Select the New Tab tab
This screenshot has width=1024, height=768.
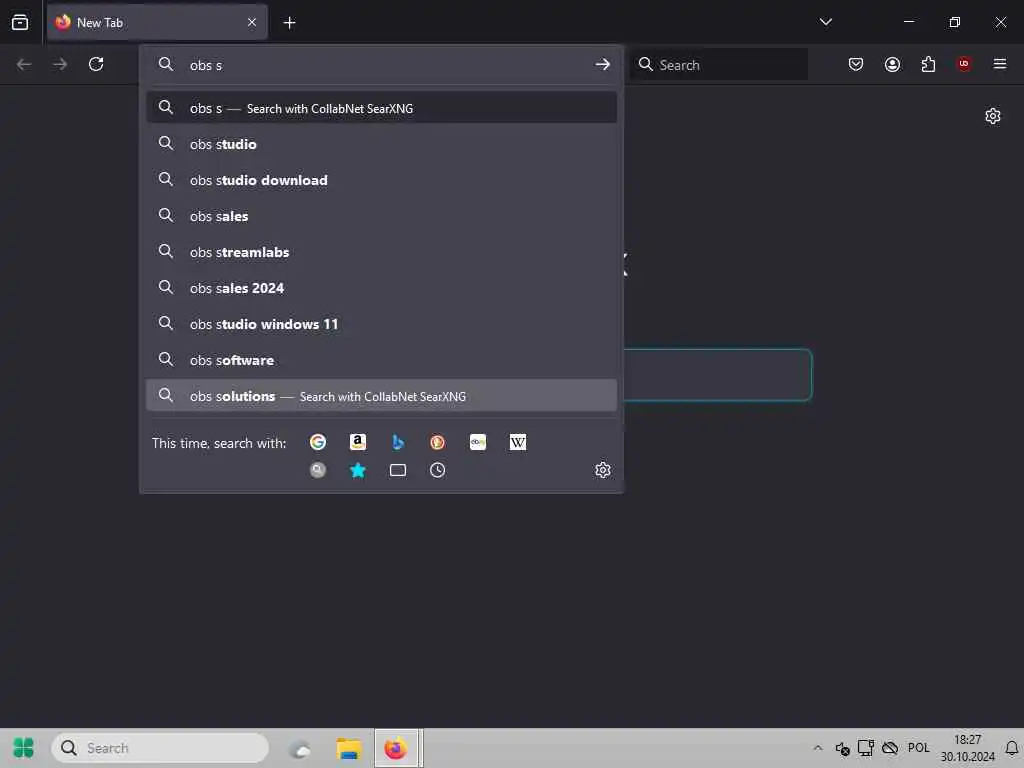click(157, 22)
